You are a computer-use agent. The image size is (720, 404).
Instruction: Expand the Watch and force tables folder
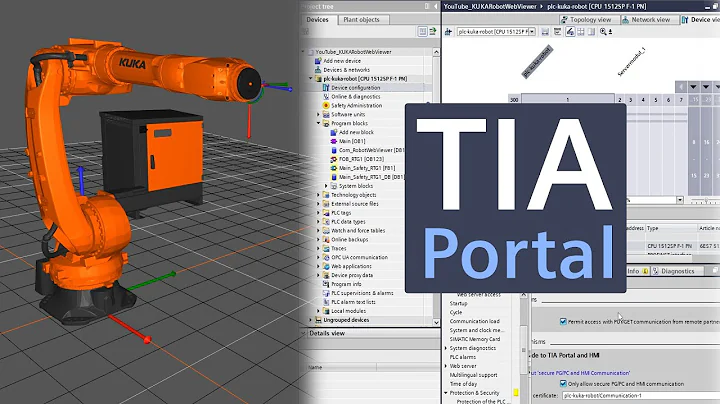319,230
